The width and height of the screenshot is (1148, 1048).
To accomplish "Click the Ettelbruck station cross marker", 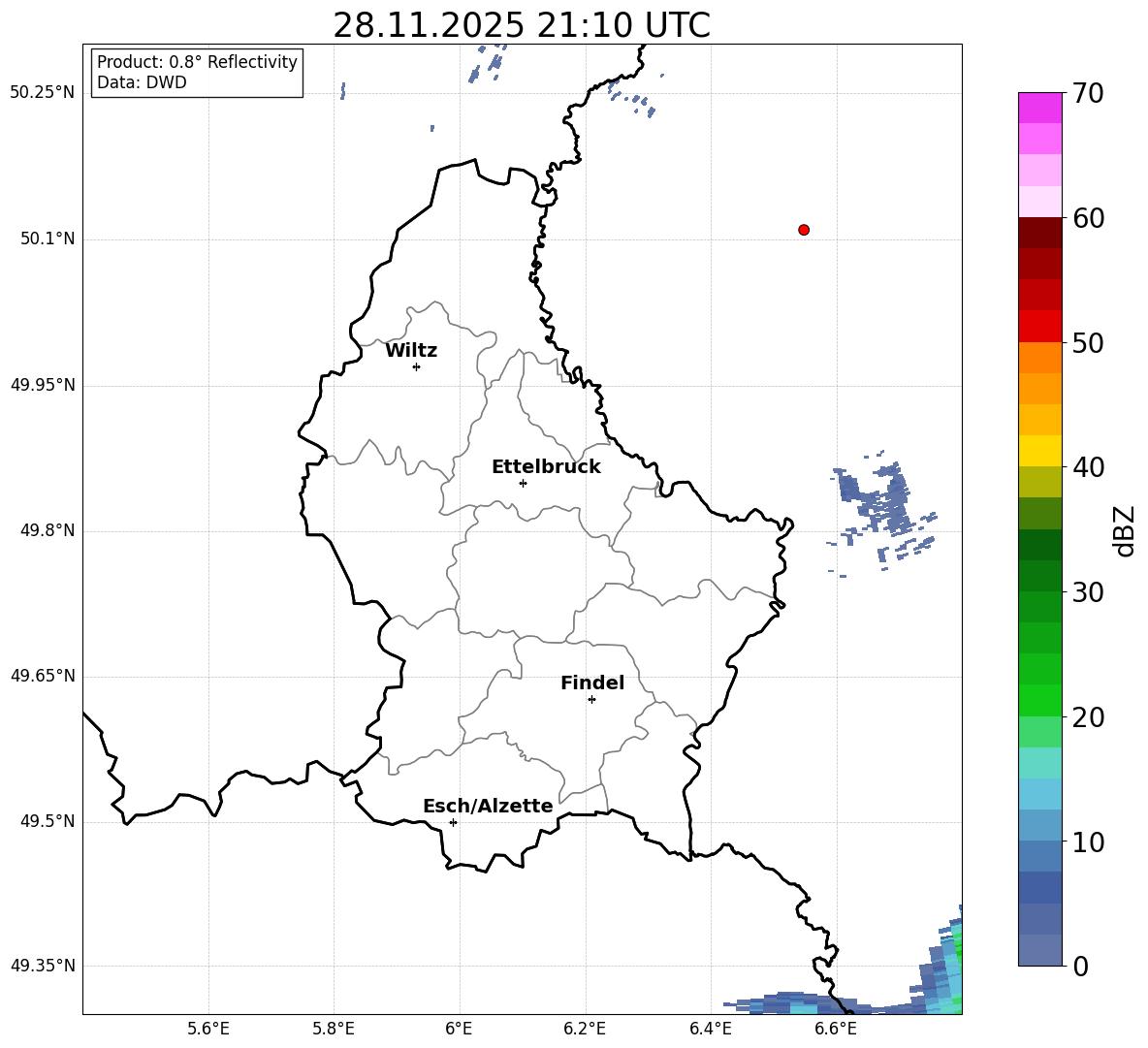I will click(523, 483).
